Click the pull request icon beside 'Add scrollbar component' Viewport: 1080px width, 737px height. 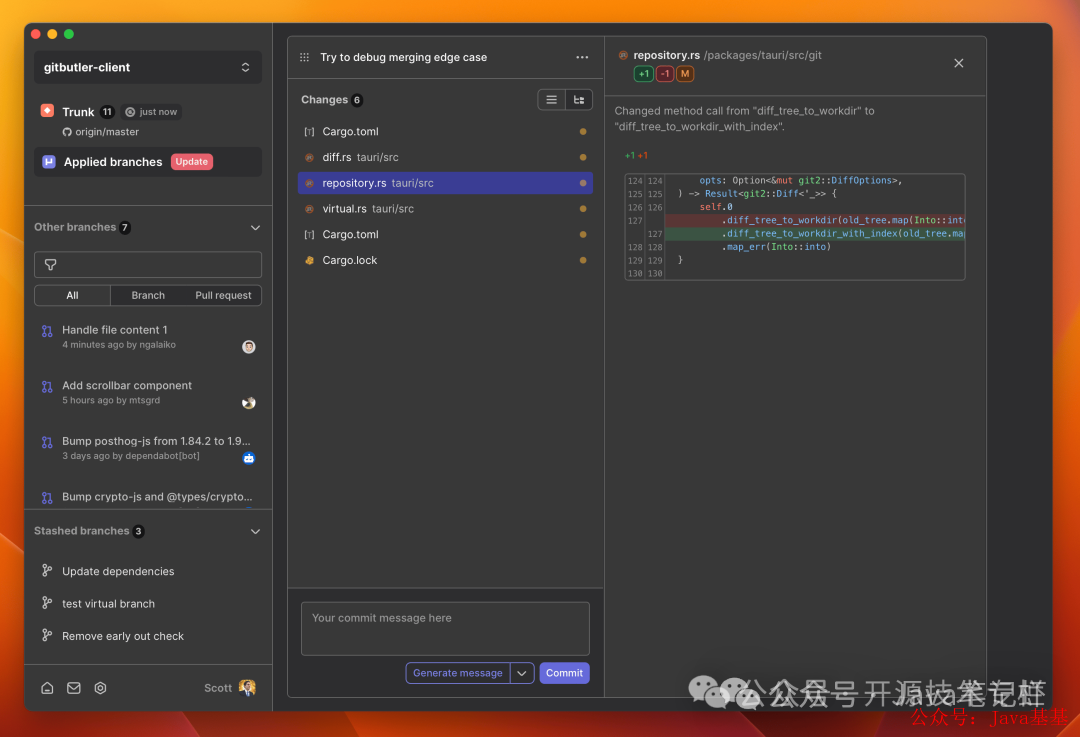pos(47,386)
